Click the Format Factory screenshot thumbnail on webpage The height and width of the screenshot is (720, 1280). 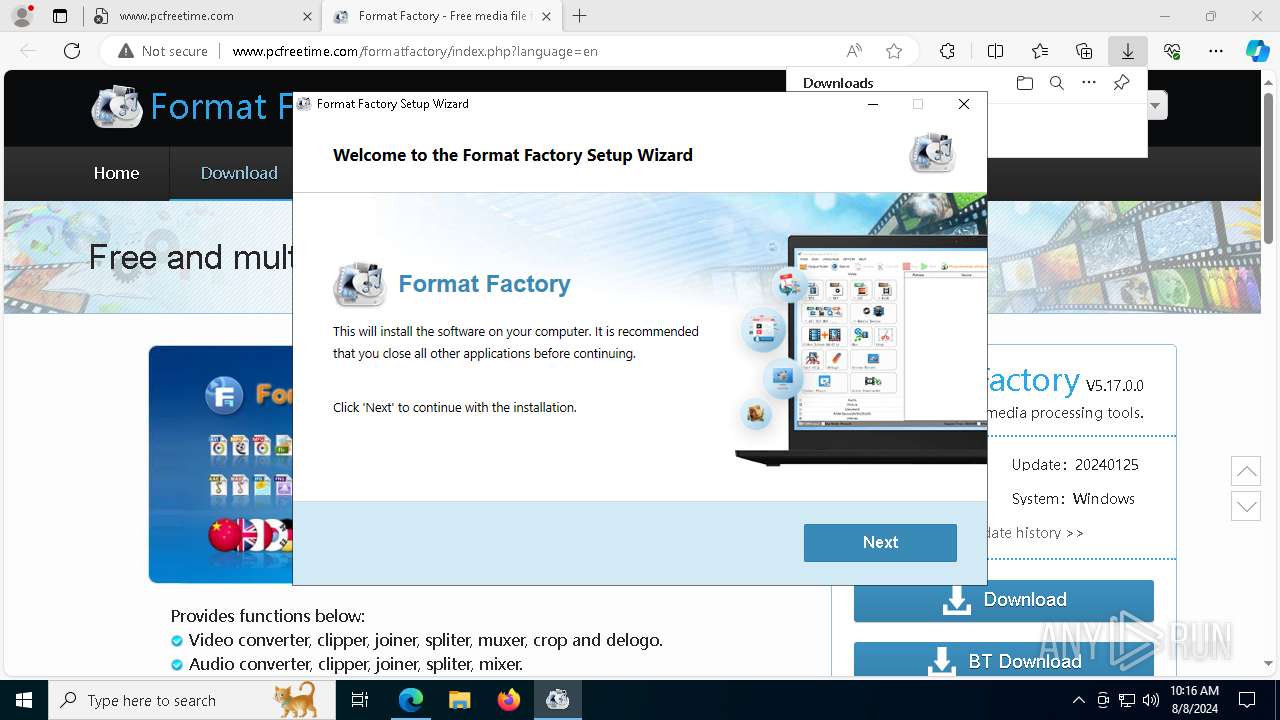[221, 464]
